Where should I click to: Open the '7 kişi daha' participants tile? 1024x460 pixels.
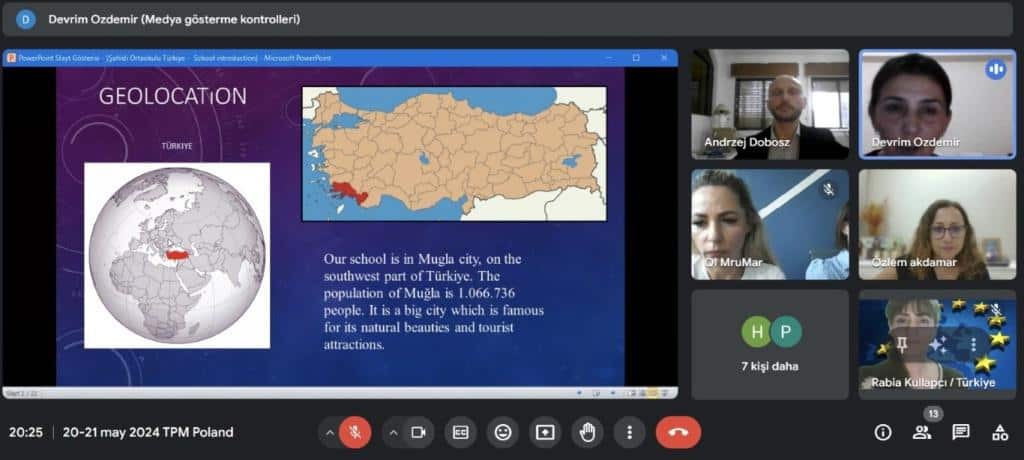click(770, 345)
